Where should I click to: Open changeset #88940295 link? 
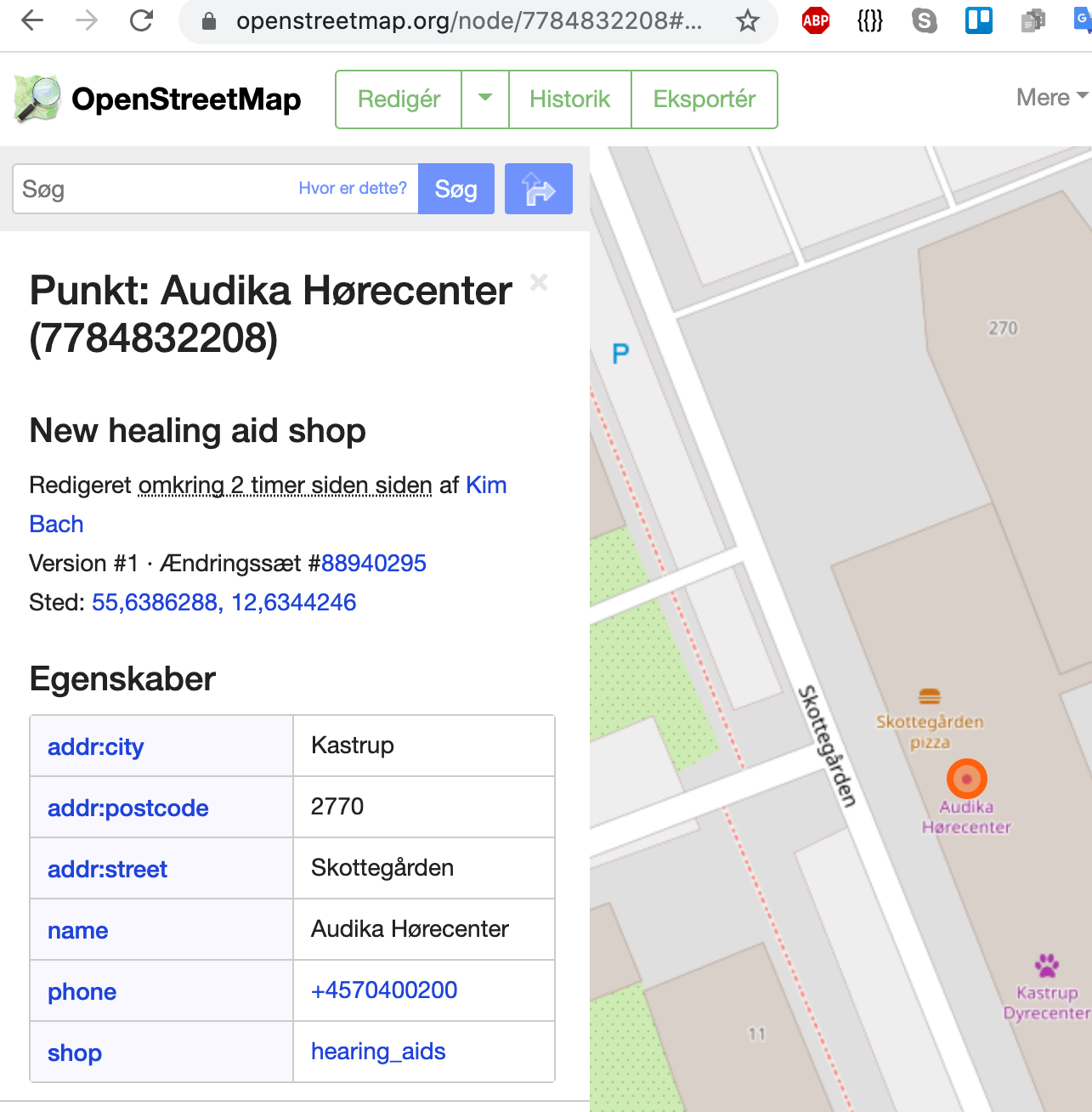373,564
